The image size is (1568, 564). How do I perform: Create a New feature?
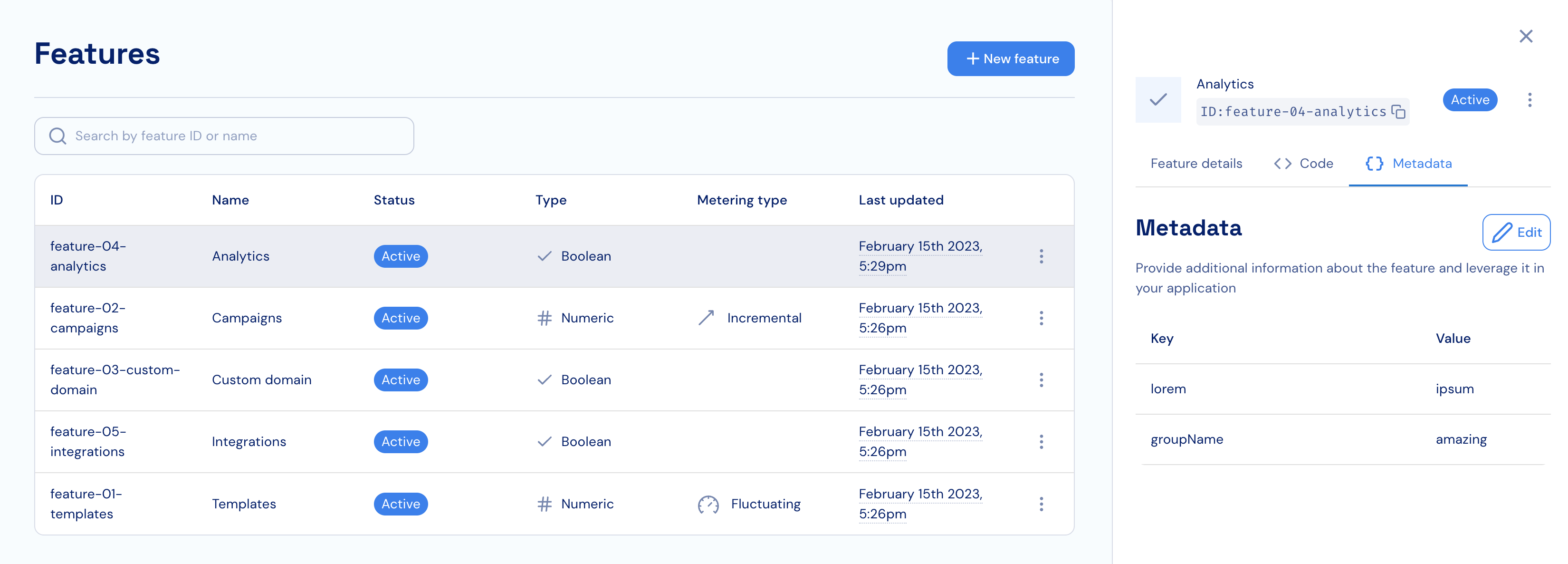[1011, 59]
